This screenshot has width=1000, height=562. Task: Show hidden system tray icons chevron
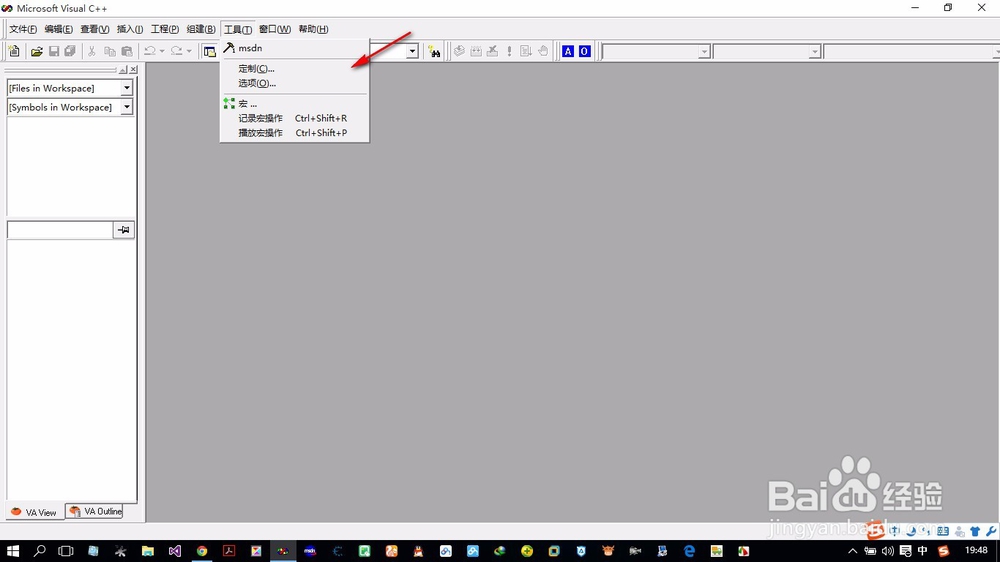[x=852, y=551]
